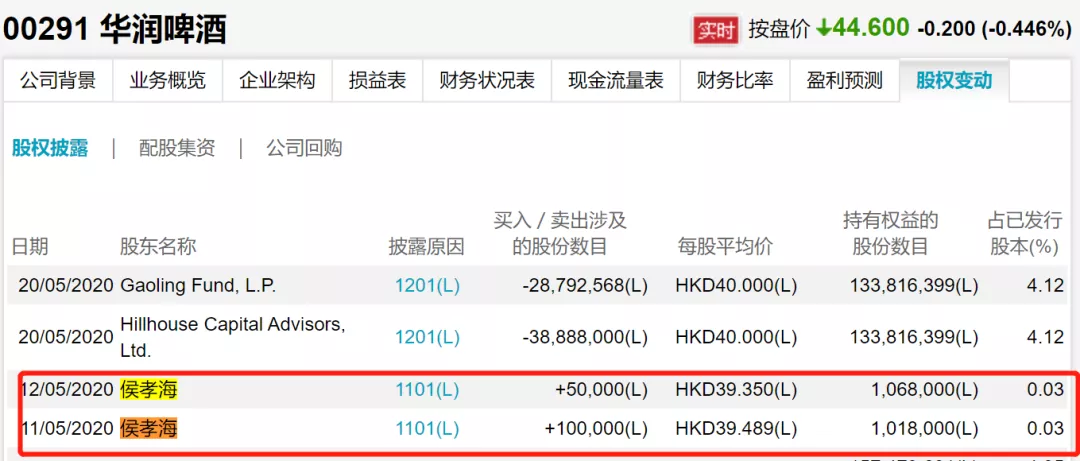The width and height of the screenshot is (1080, 461).
Task: Click the HKD39.489(L) average price
Action: click(736, 429)
